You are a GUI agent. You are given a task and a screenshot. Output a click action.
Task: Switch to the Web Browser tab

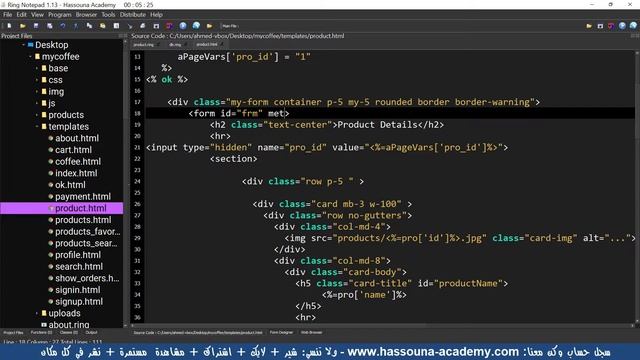click(x=311, y=333)
